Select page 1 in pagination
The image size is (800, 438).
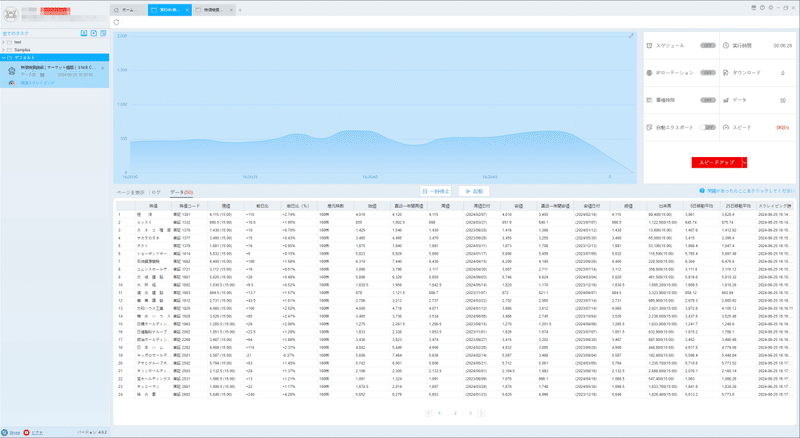pos(439,413)
